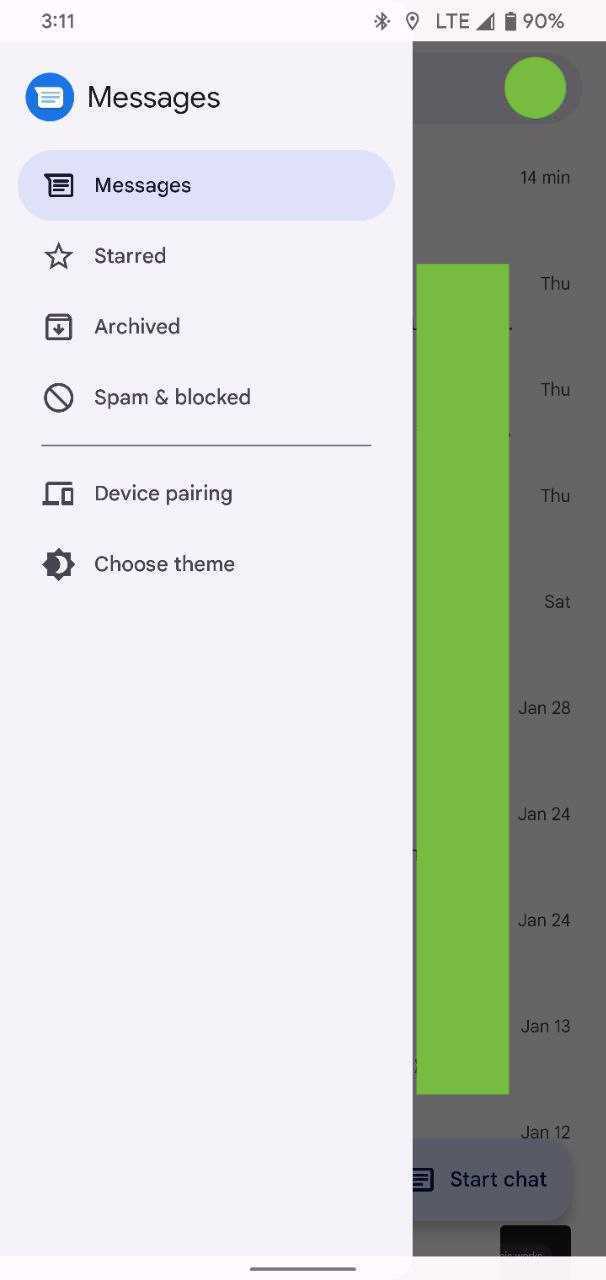The image size is (606, 1280).
Task: Go to Archived conversations
Action: tap(137, 327)
